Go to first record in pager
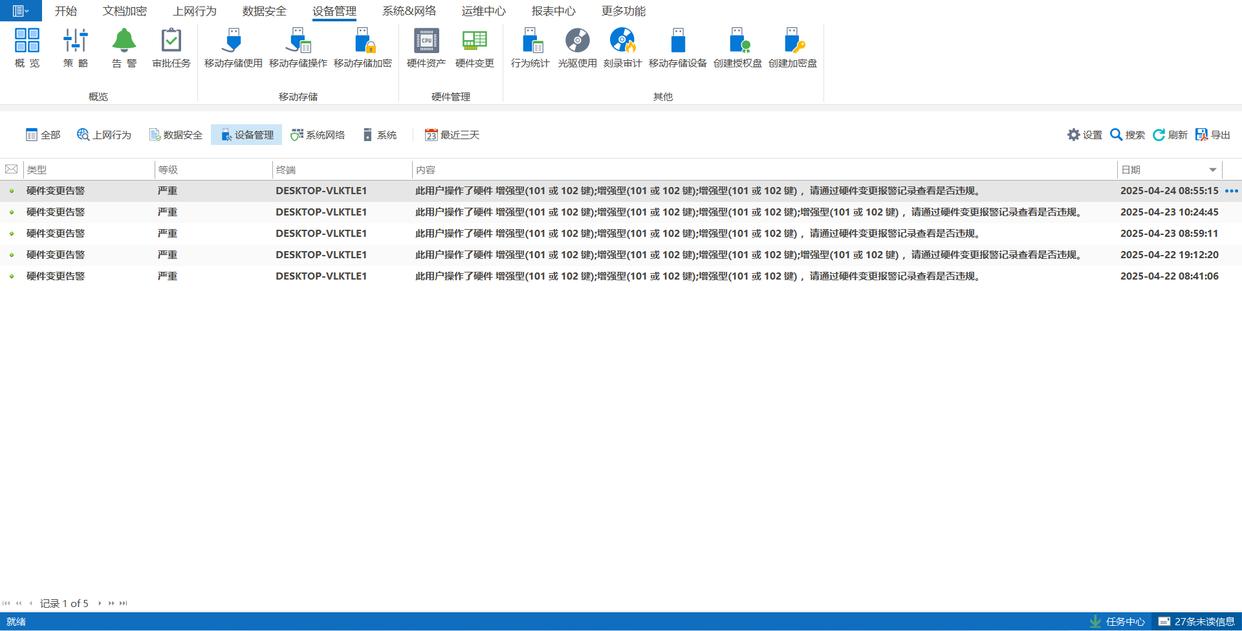 pyautogui.click(x=6, y=604)
